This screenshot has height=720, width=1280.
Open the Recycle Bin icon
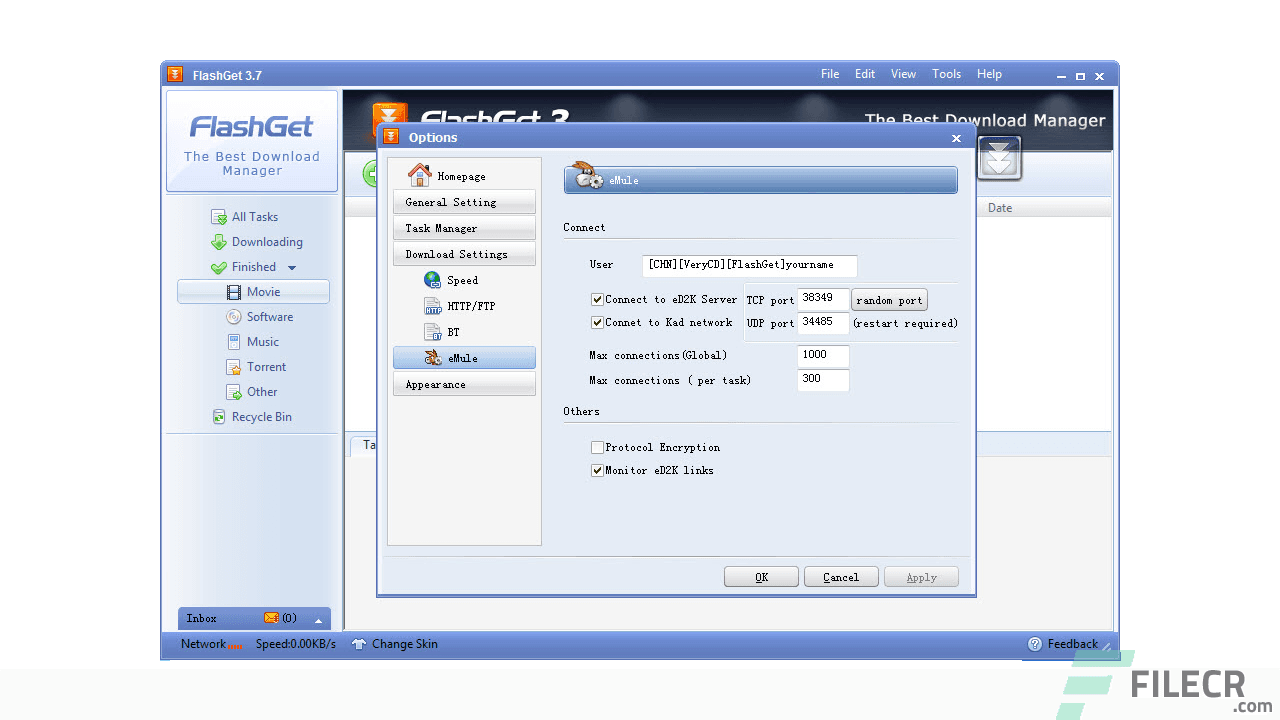click(219, 417)
